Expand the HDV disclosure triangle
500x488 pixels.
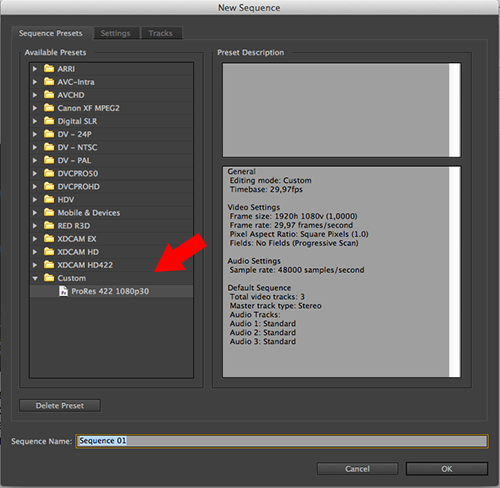coord(35,200)
